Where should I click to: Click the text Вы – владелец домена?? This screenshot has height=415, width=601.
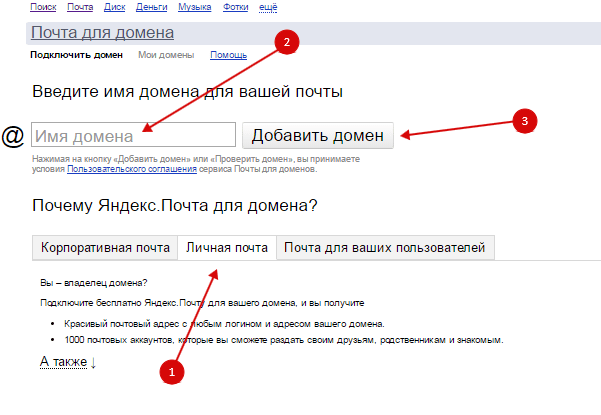[x=94, y=283]
